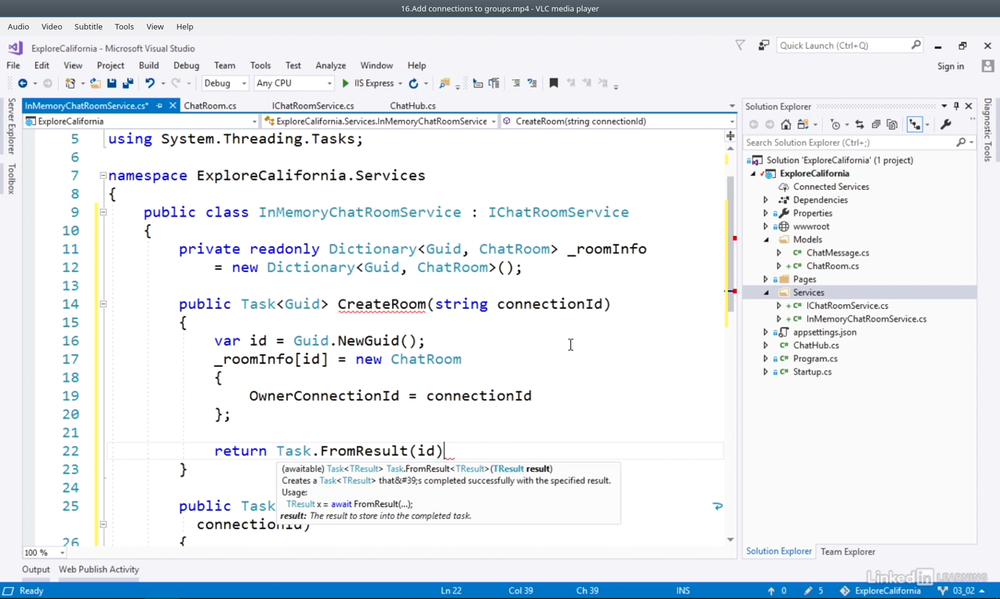
Task: Switch to the Team Explorer tab
Action: 848,552
